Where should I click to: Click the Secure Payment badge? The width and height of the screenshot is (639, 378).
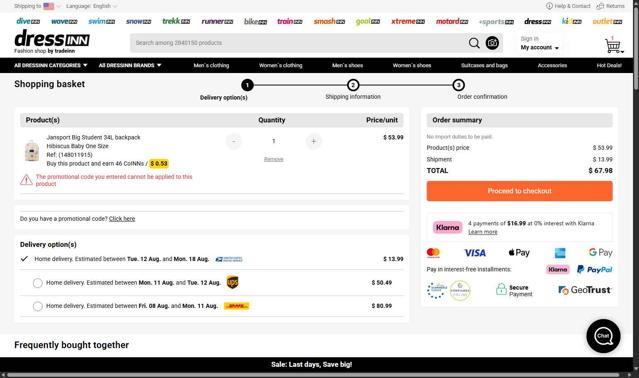click(514, 290)
